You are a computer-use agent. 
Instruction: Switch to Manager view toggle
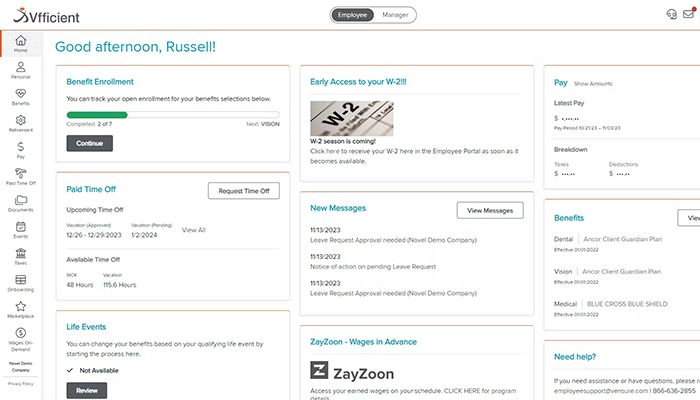(x=395, y=15)
